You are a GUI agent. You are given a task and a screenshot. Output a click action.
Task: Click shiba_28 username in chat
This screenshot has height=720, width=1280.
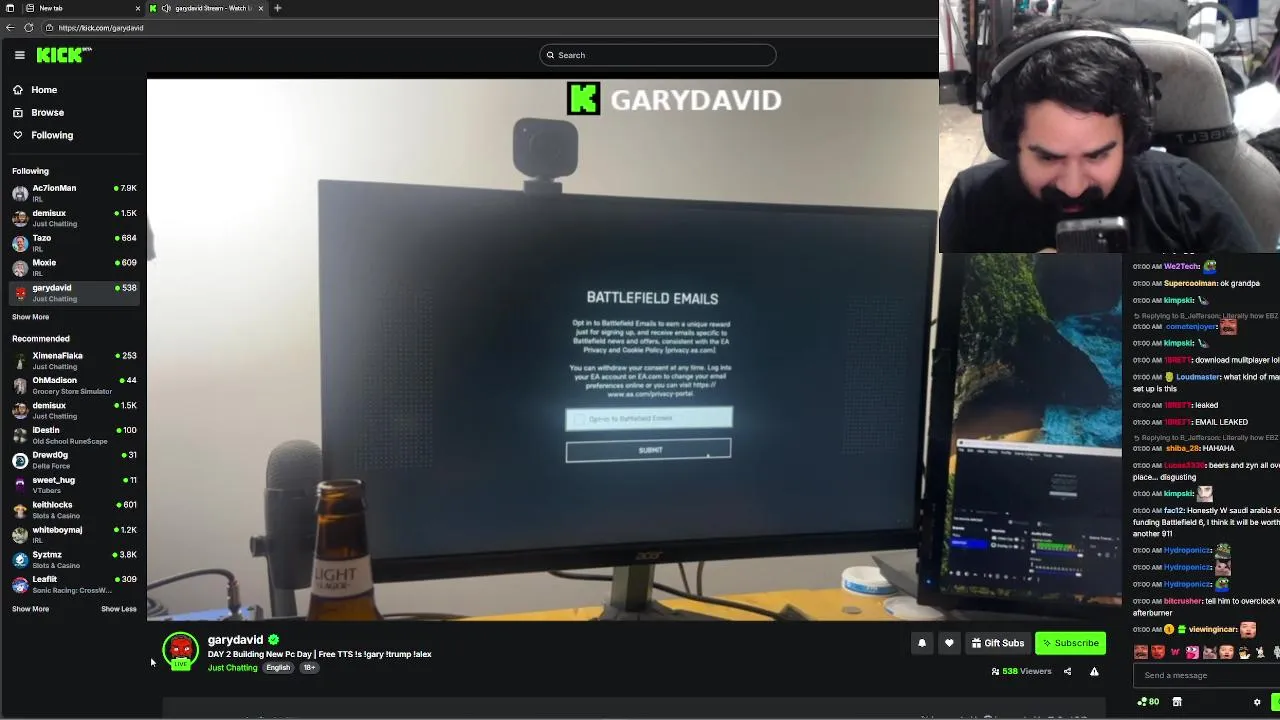[x=1182, y=448]
